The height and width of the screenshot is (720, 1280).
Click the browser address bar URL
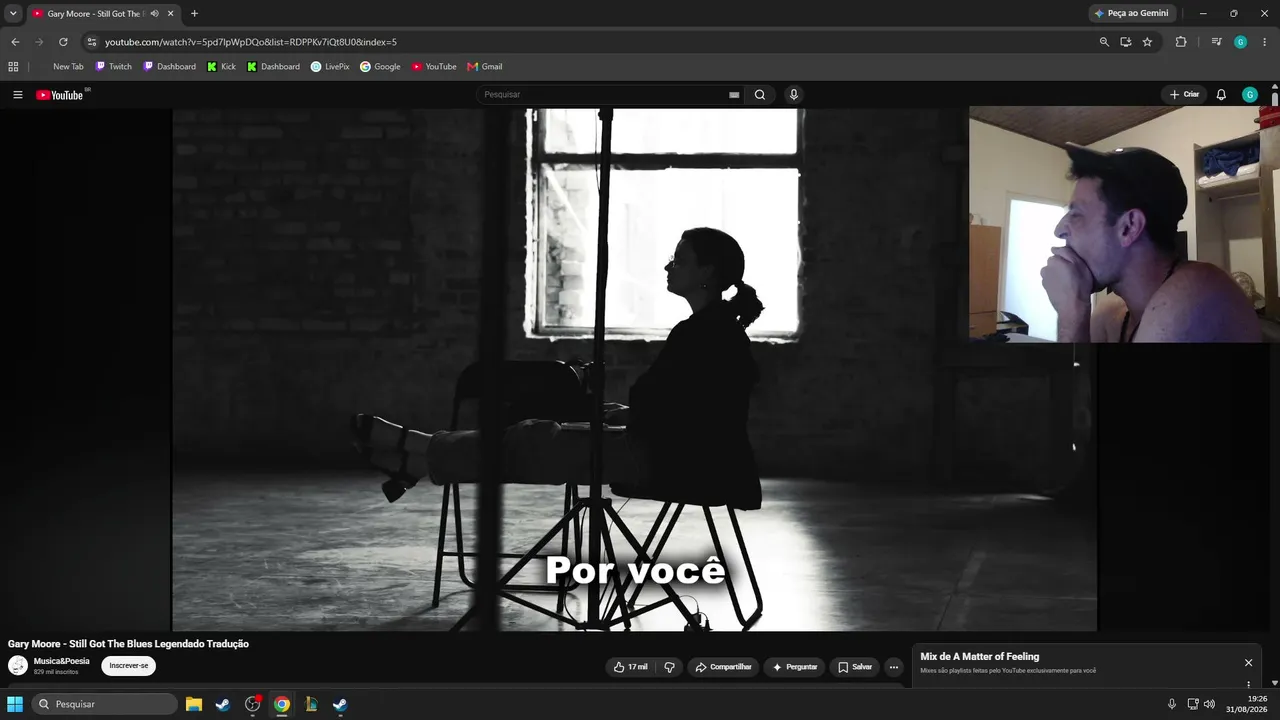point(251,42)
